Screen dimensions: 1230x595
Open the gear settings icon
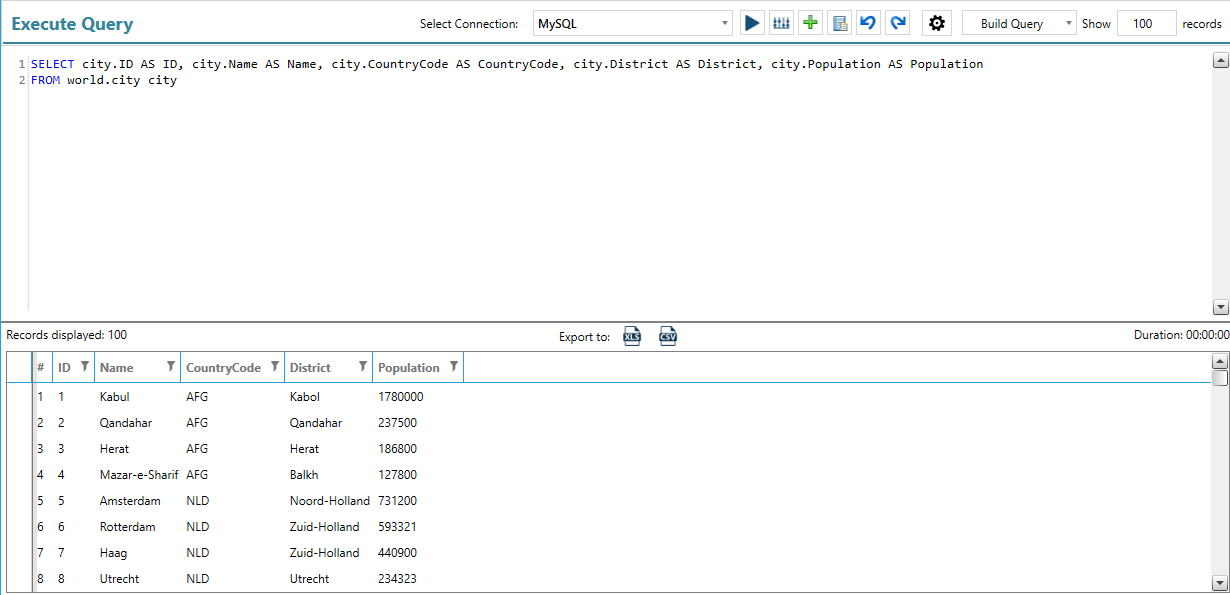936,23
